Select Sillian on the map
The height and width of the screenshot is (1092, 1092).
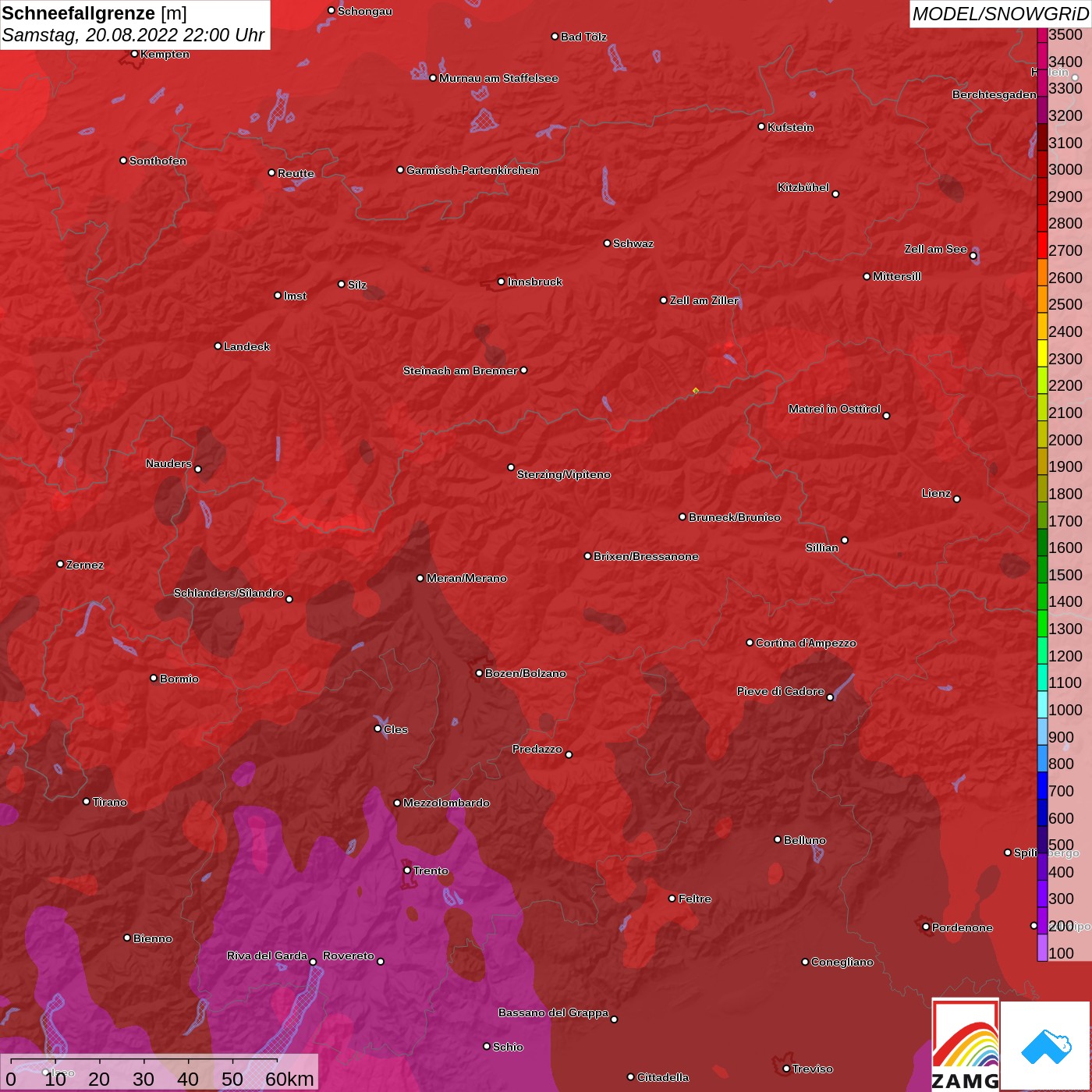point(822,548)
